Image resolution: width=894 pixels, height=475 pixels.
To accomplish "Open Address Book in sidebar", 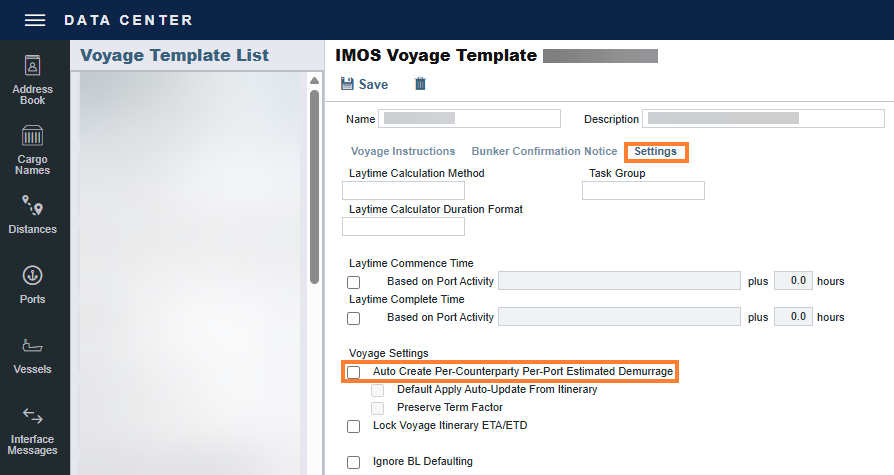I will (x=32, y=80).
